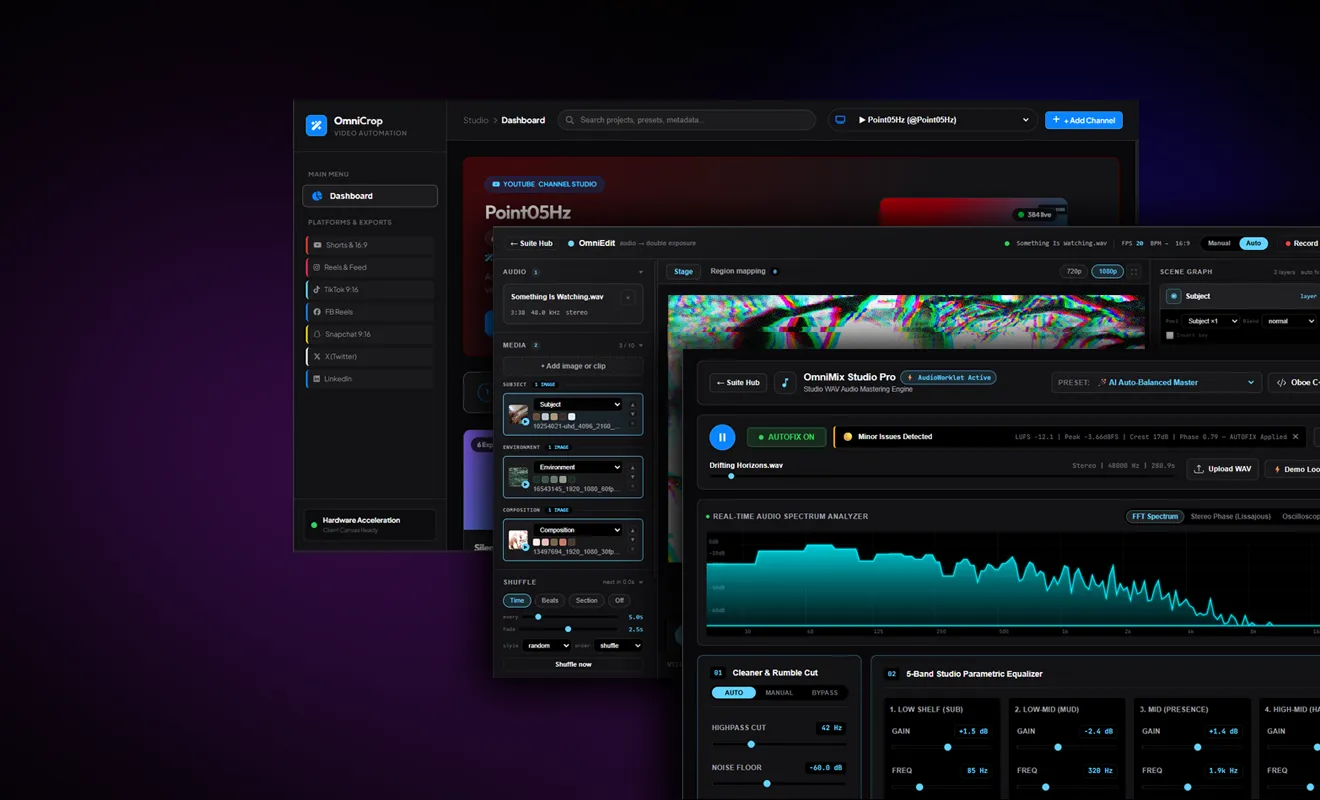Viewport: 1320px width, 800px height.
Task: Select Section shuffle mode in OmniEdit
Action: pos(587,601)
